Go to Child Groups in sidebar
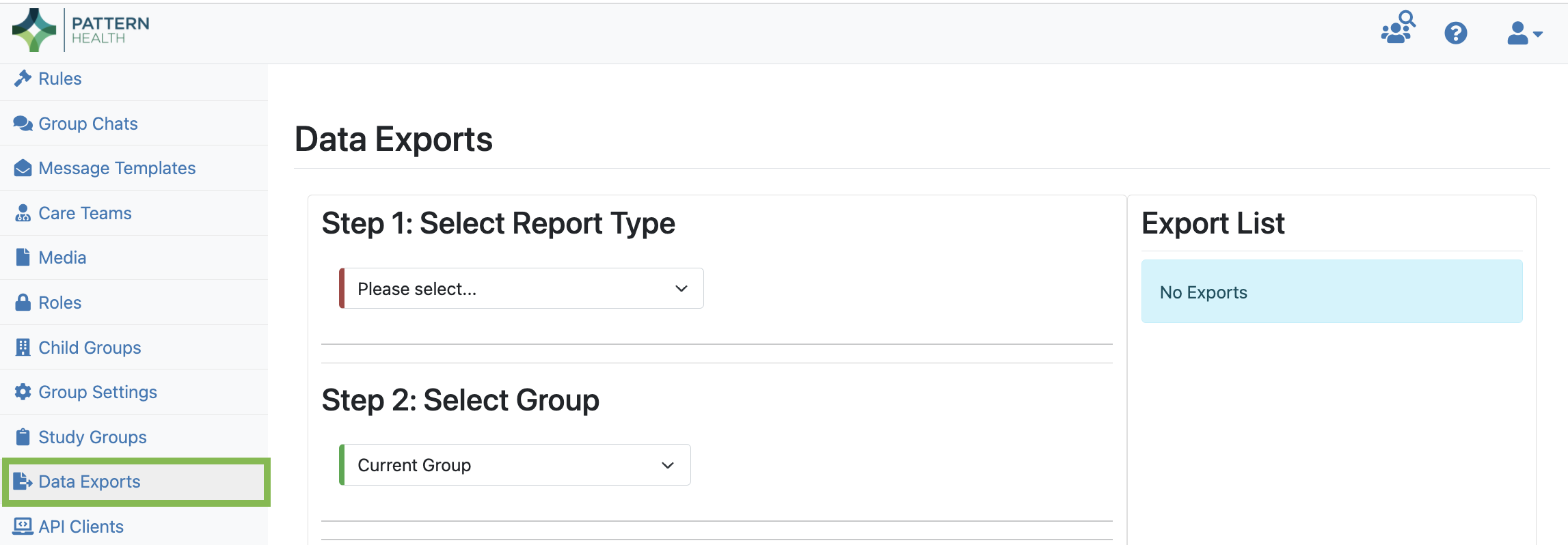The height and width of the screenshot is (545, 1568). 90,348
